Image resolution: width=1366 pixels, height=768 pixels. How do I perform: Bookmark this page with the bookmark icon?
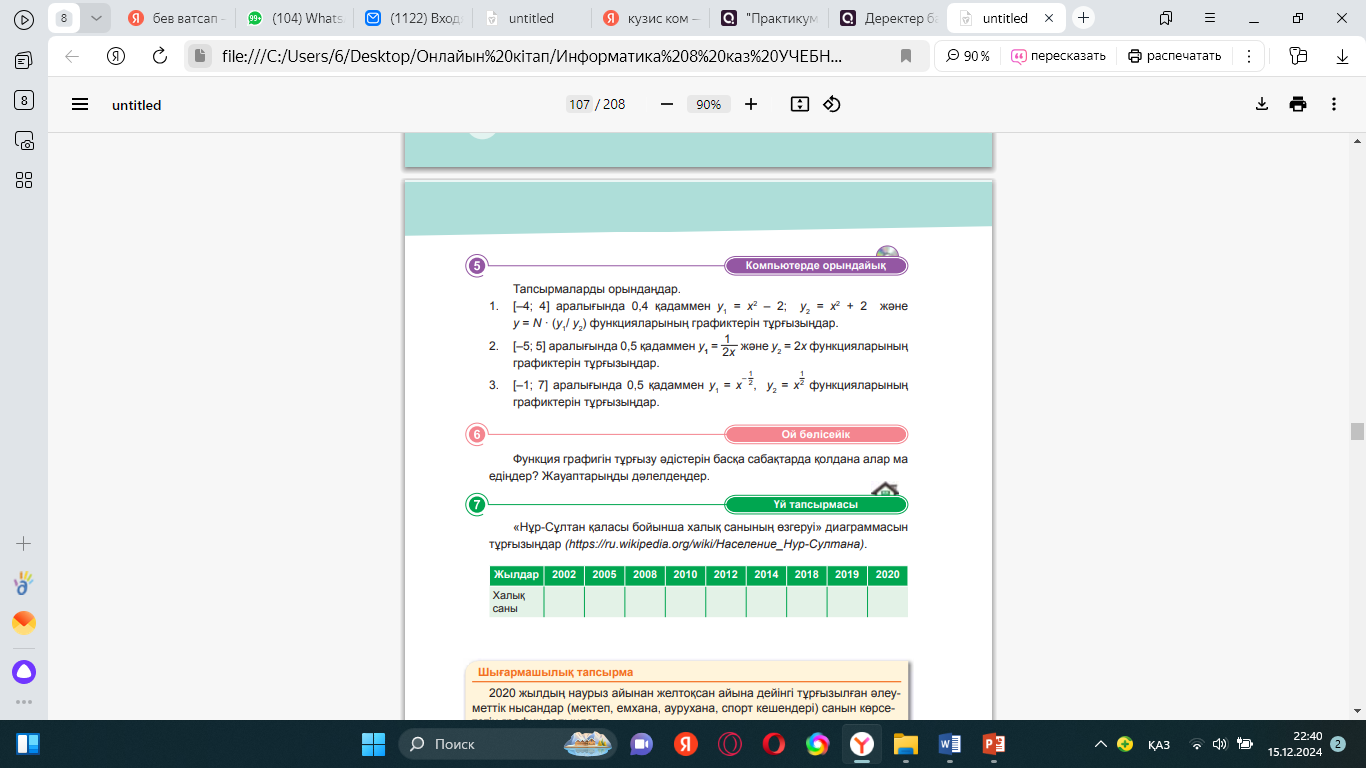(x=906, y=56)
